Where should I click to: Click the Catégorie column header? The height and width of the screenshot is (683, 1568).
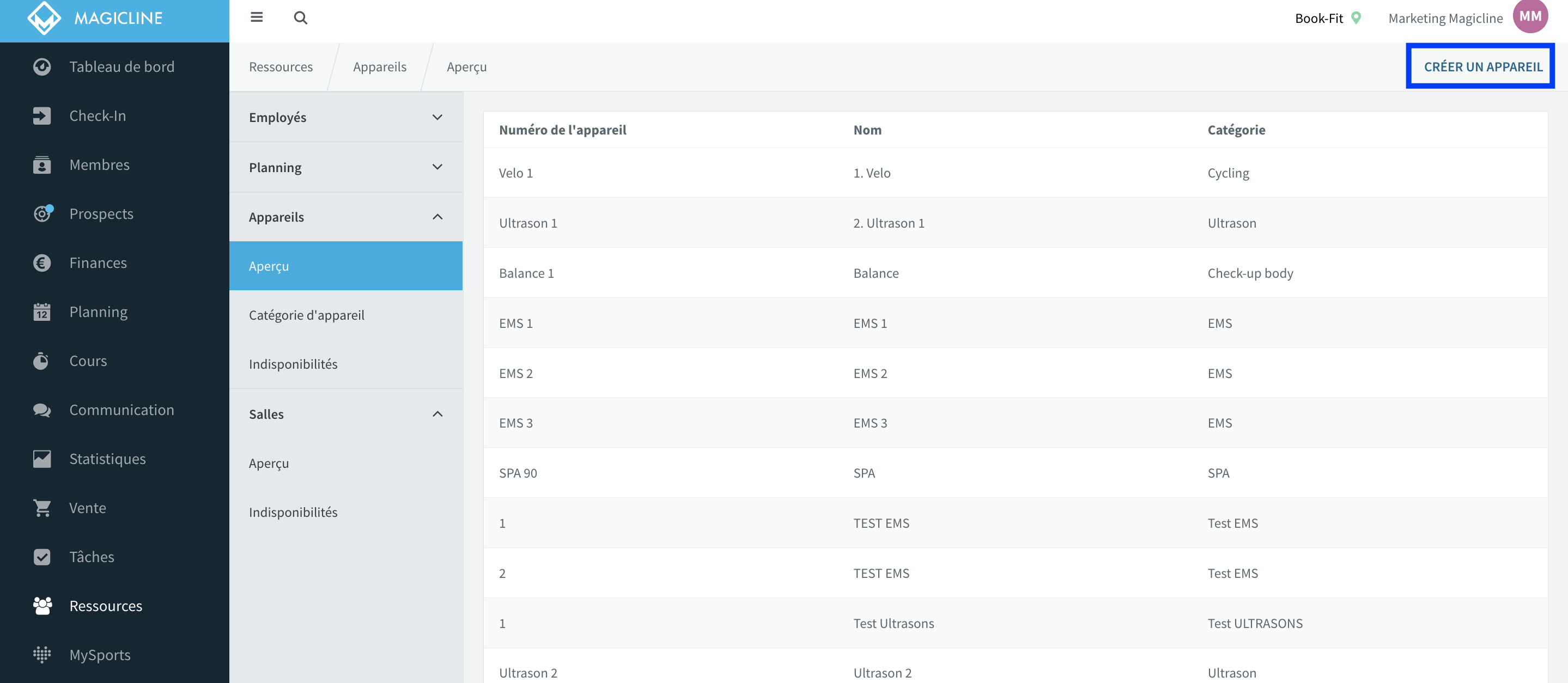[1236, 130]
